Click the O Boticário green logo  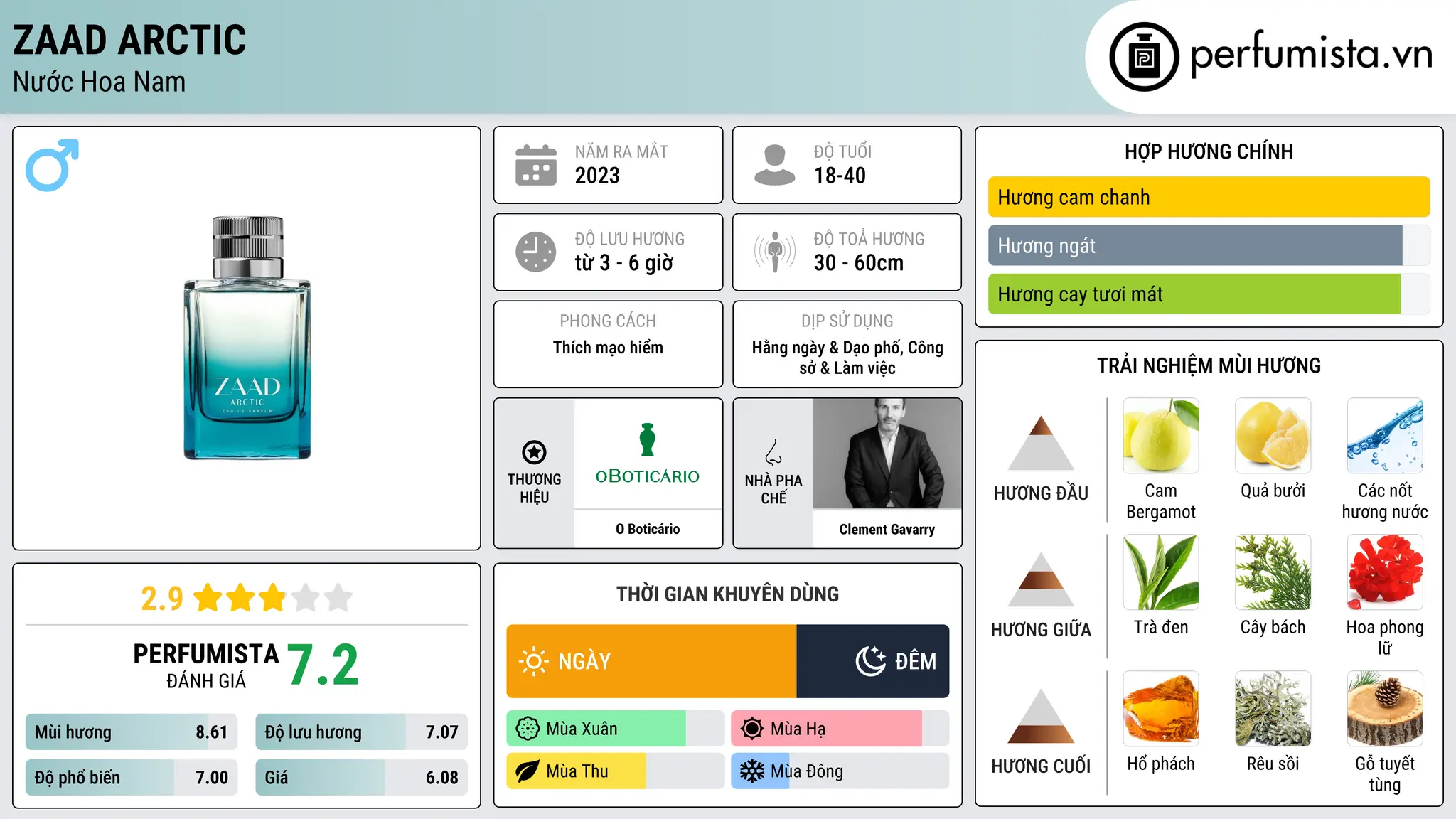click(x=647, y=454)
